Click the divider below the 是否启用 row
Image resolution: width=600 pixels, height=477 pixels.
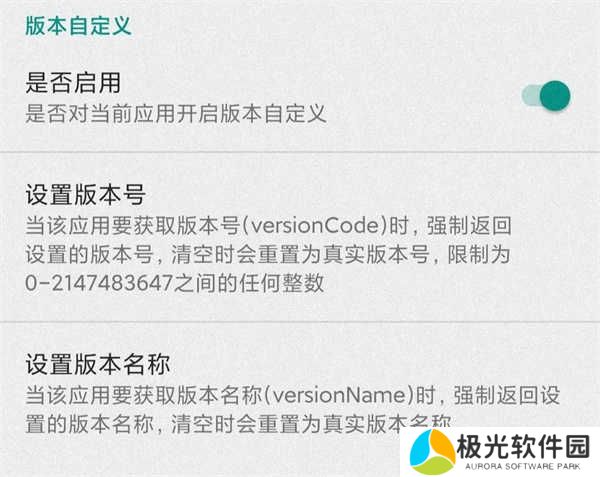(x=300, y=152)
